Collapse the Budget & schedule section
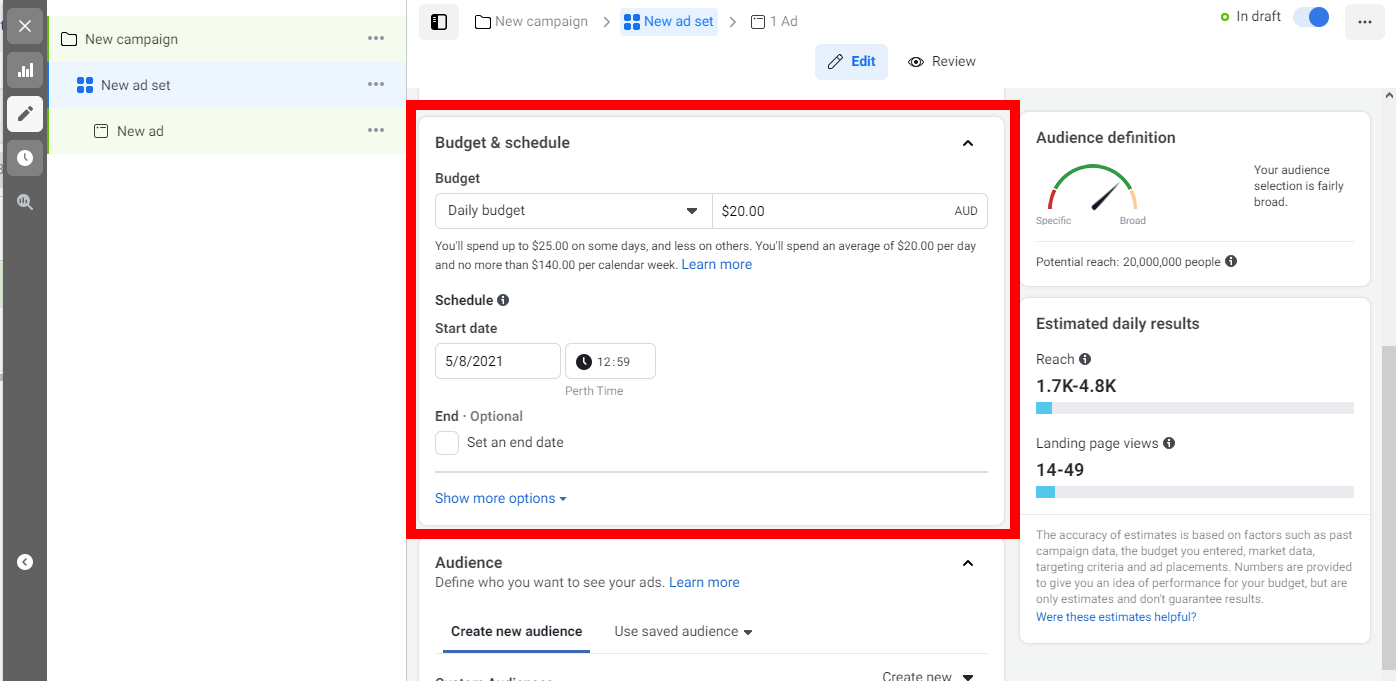This screenshot has height=681, width=1396. point(967,143)
